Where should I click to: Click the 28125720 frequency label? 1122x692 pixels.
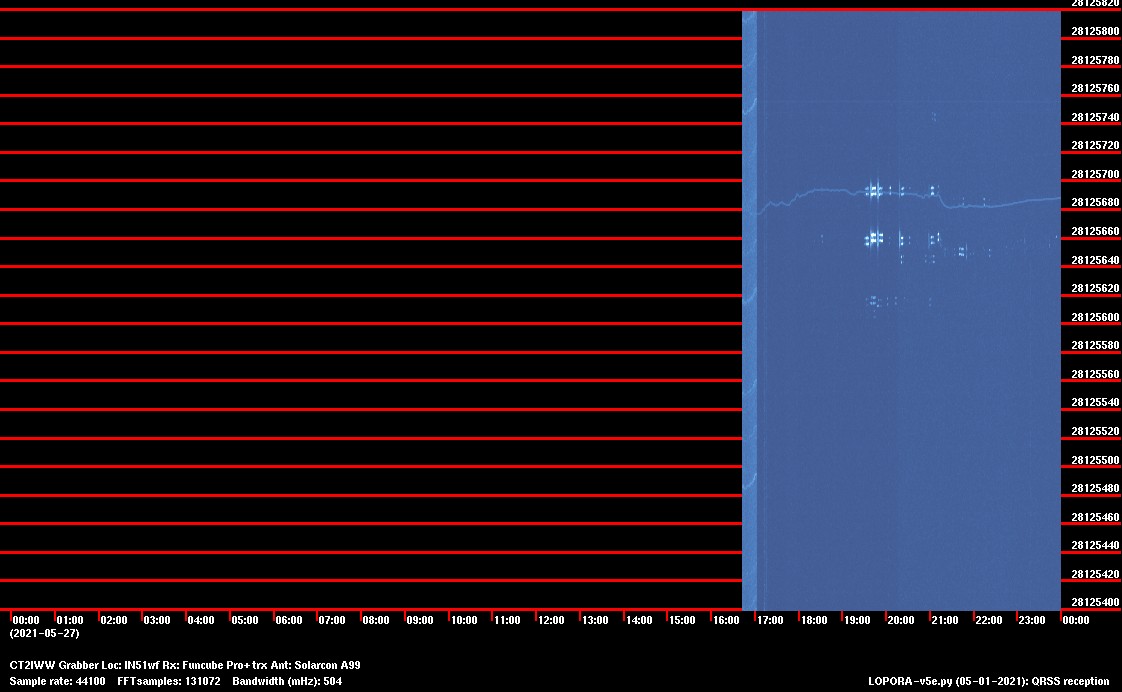[1095, 145]
